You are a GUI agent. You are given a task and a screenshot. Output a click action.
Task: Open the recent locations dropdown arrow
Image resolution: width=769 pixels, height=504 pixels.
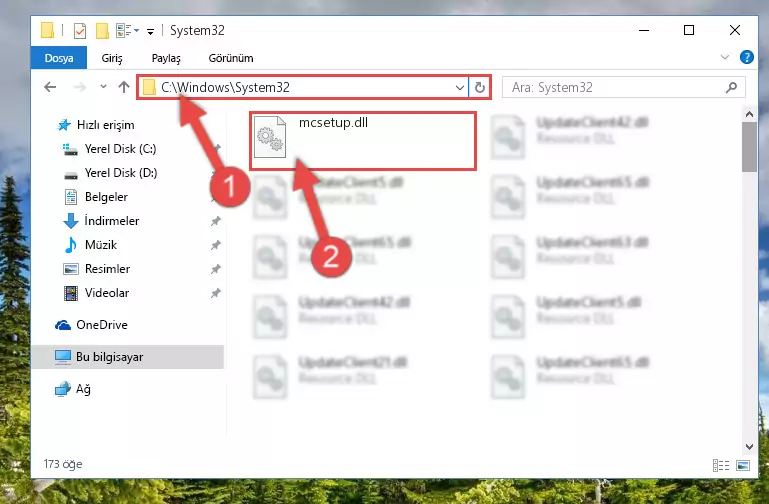(x=103, y=87)
